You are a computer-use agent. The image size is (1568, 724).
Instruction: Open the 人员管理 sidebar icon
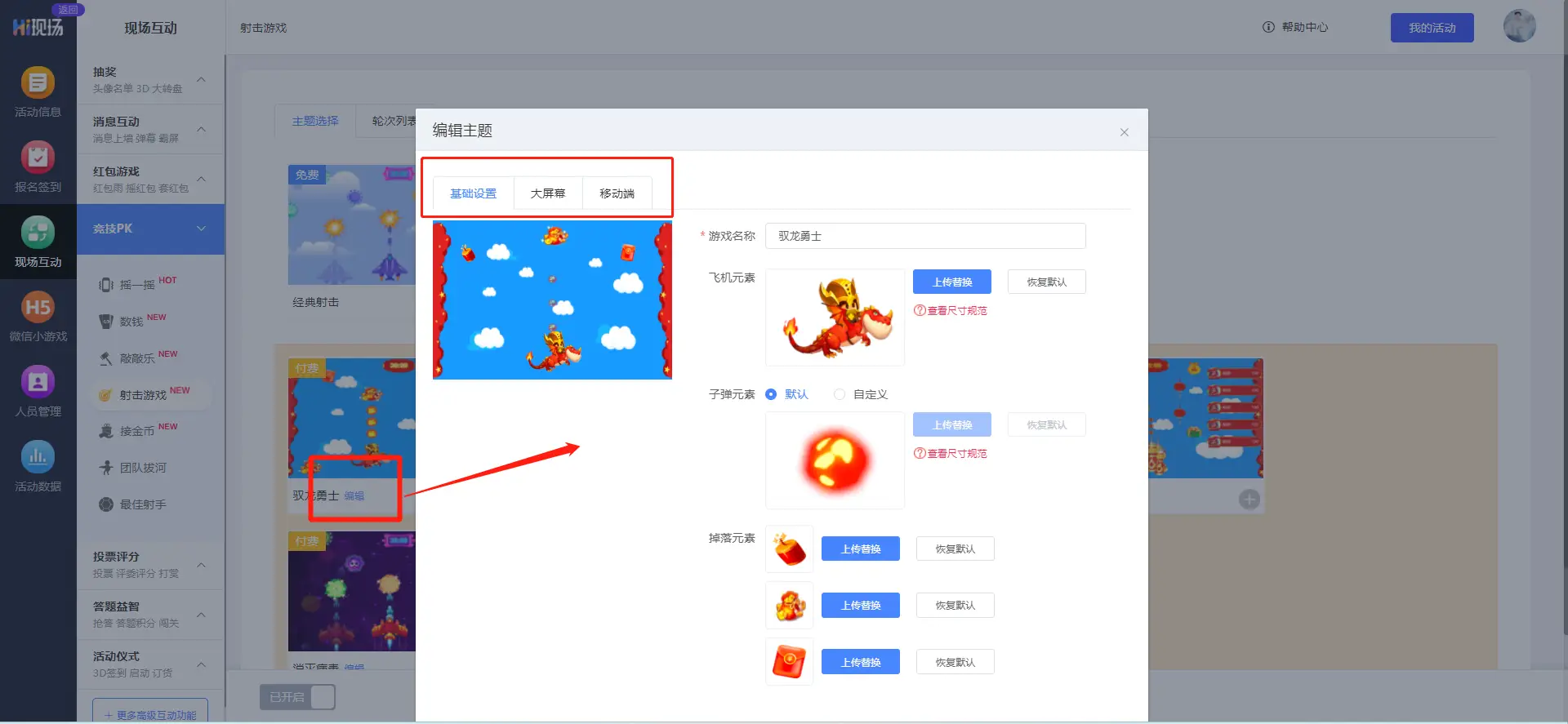pyautogui.click(x=38, y=382)
